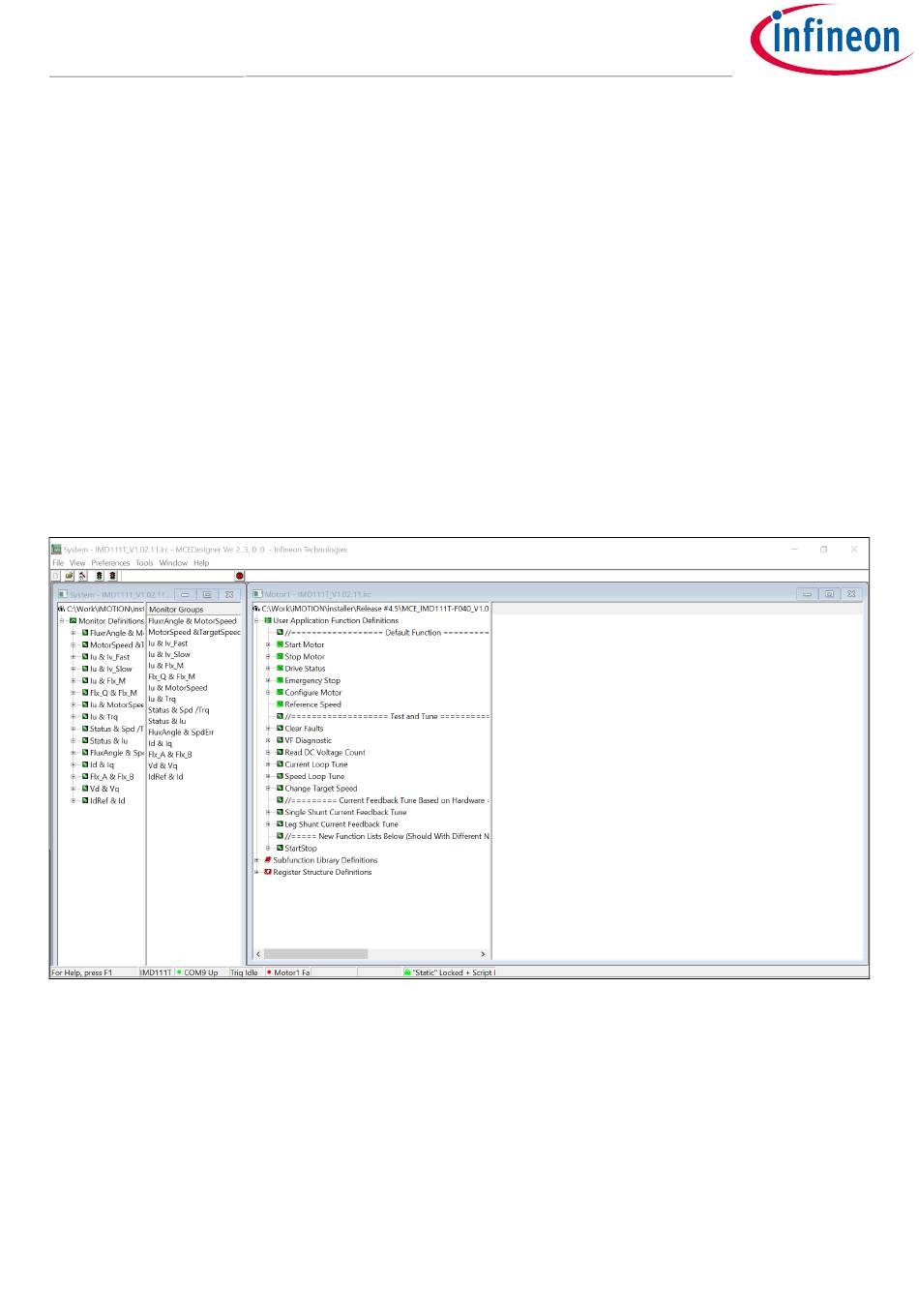Image resolution: width=919 pixels, height=1316 pixels.
Task: Click the Reference Speed function icon
Action: click(x=280, y=704)
